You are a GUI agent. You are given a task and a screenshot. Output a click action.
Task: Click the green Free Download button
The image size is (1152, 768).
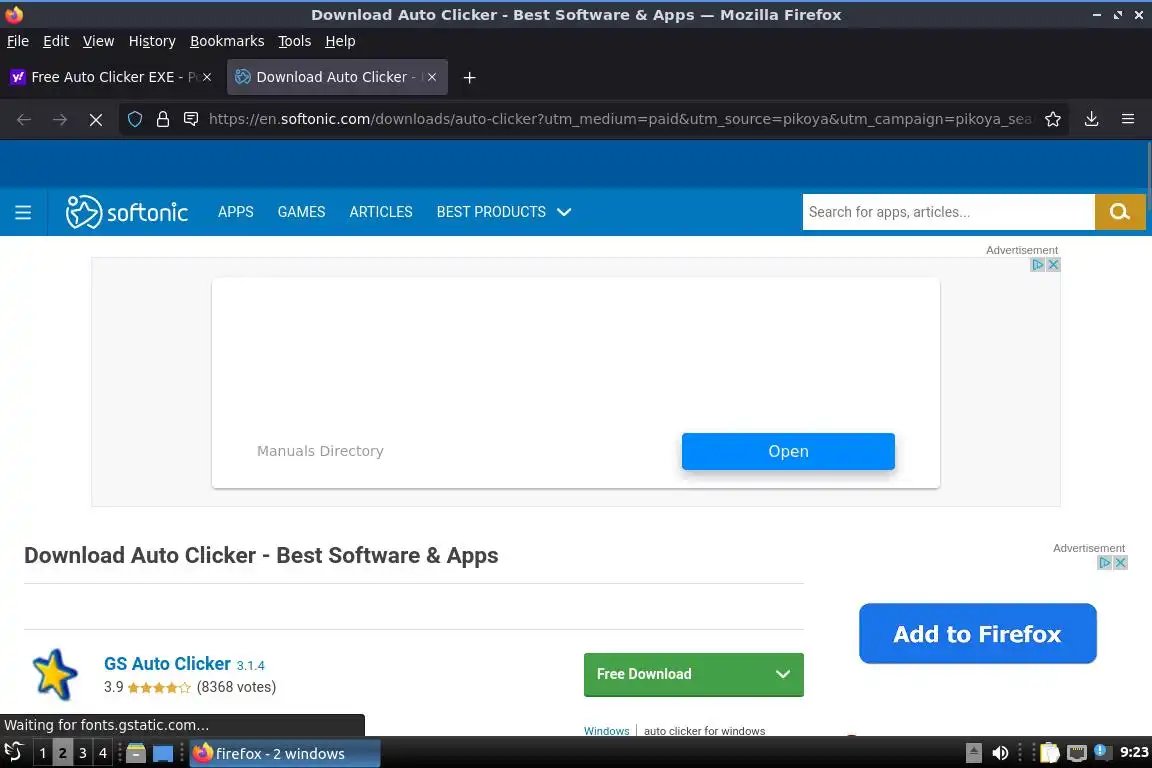(x=694, y=674)
